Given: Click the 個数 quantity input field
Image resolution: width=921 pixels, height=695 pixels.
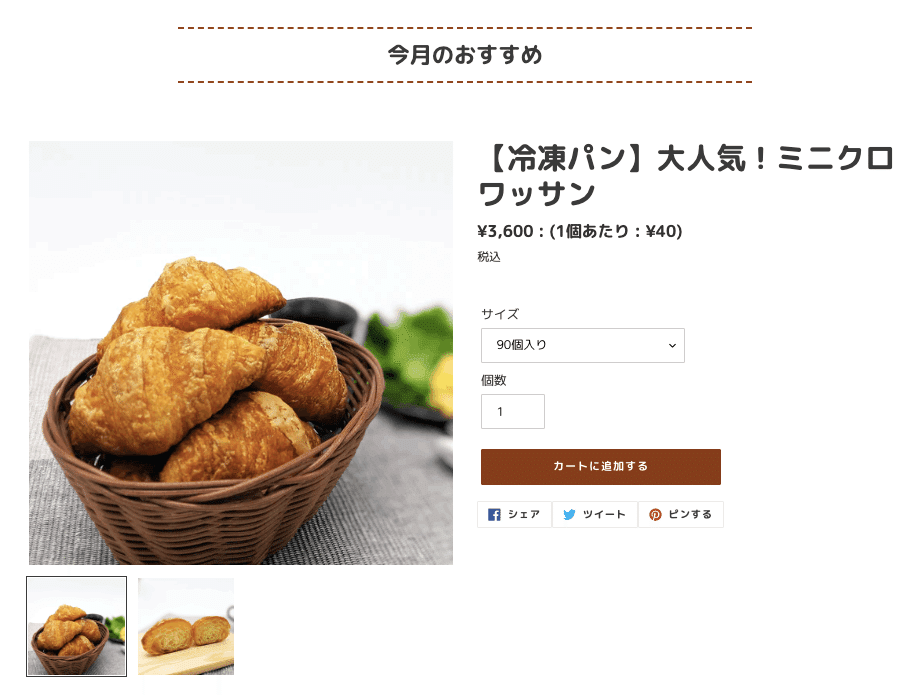Looking at the screenshot, I should (x=513, y=411).
